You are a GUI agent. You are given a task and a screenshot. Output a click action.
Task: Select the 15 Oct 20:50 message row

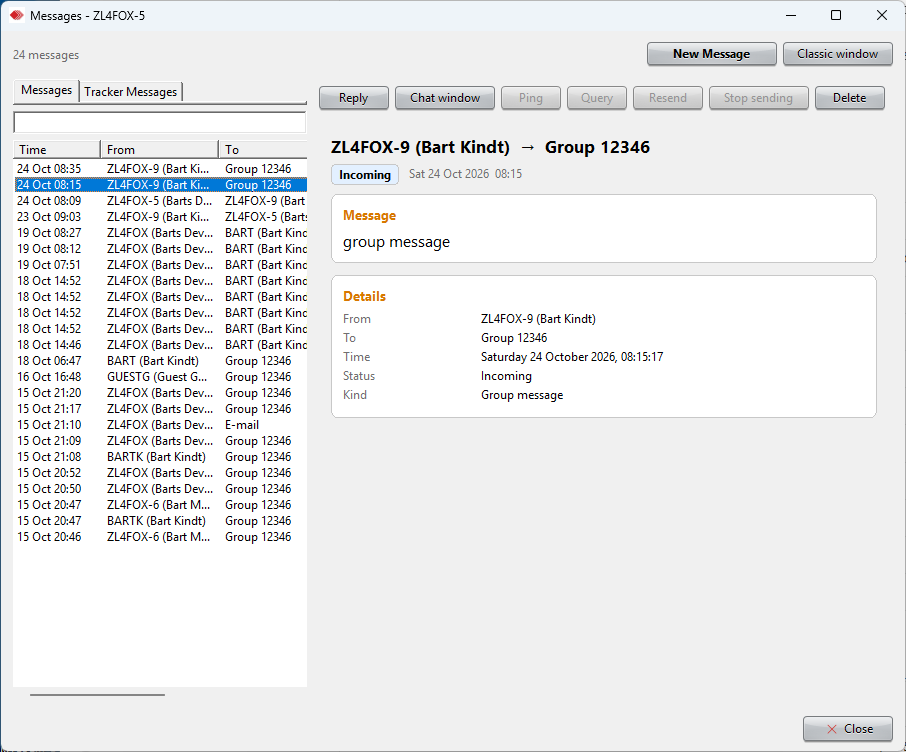pos(160,489)
